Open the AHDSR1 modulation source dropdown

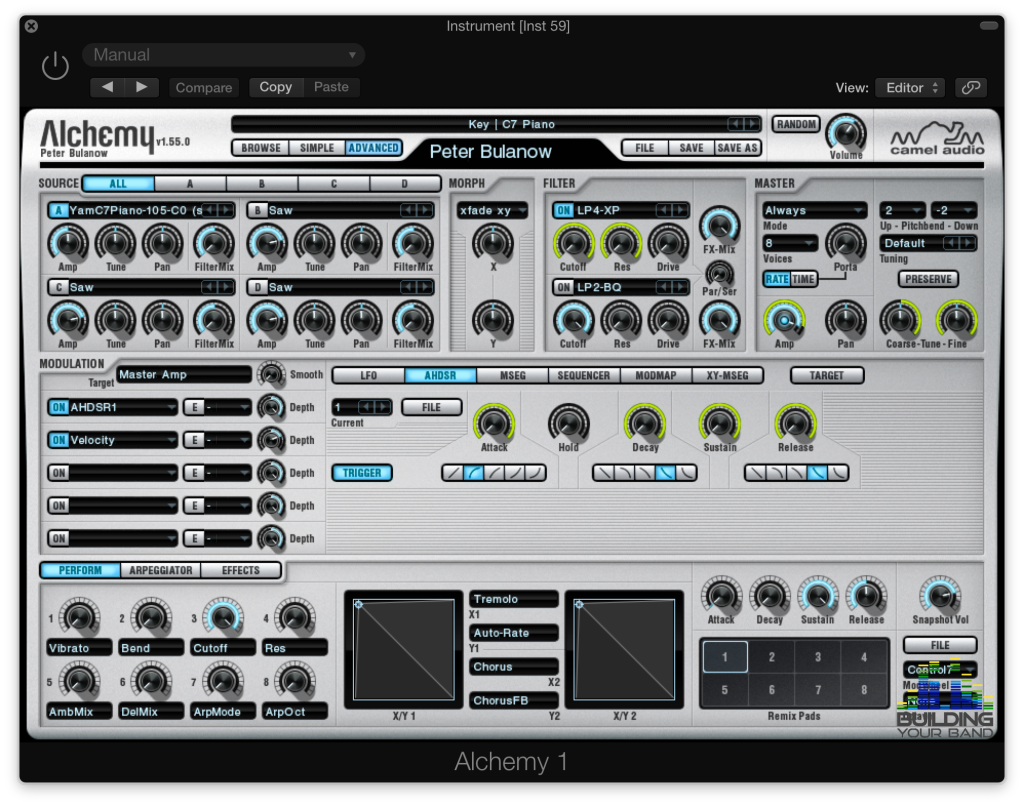[123, 408]
